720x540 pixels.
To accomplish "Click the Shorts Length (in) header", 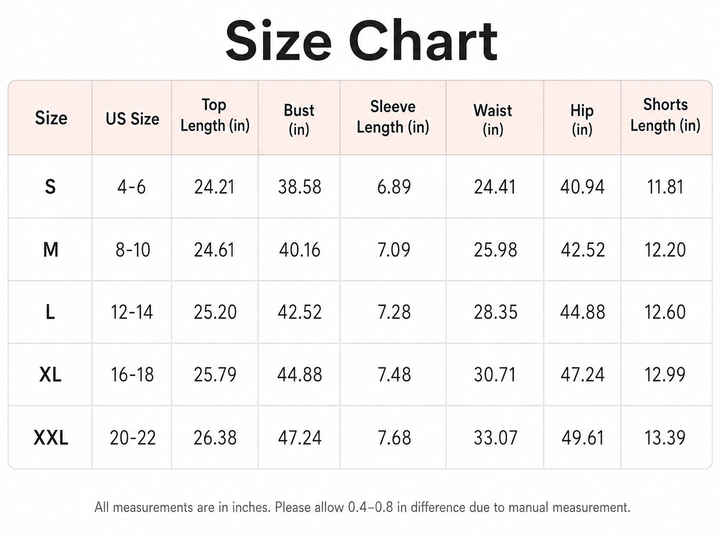I will (665, 115).
